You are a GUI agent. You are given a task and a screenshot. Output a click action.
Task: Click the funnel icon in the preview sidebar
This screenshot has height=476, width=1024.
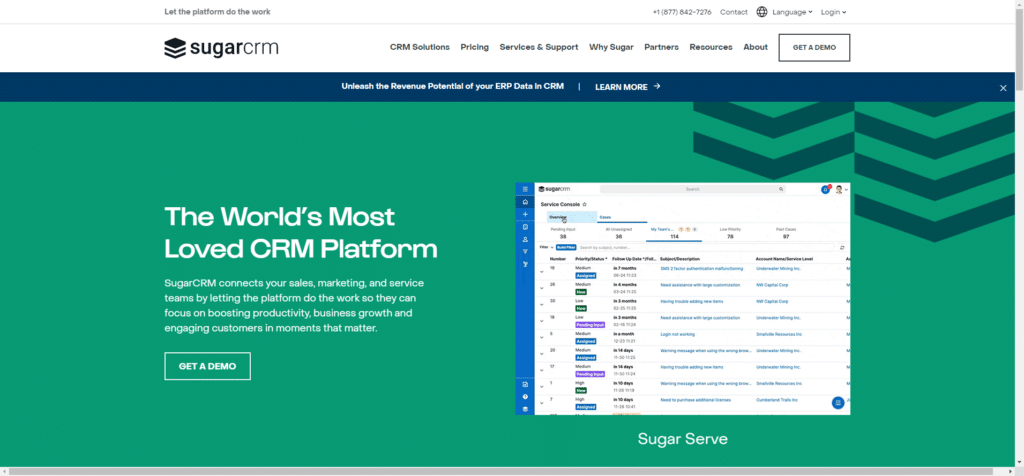[525, 251]
